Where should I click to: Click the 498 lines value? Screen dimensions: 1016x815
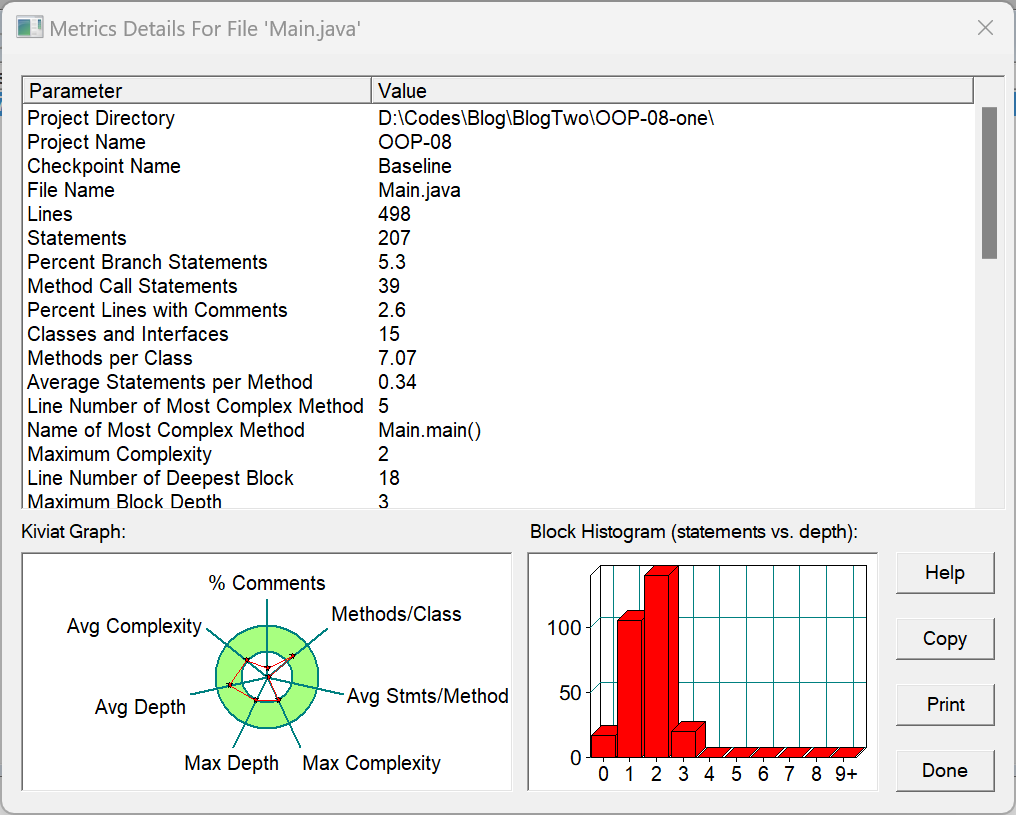[394, 214]
